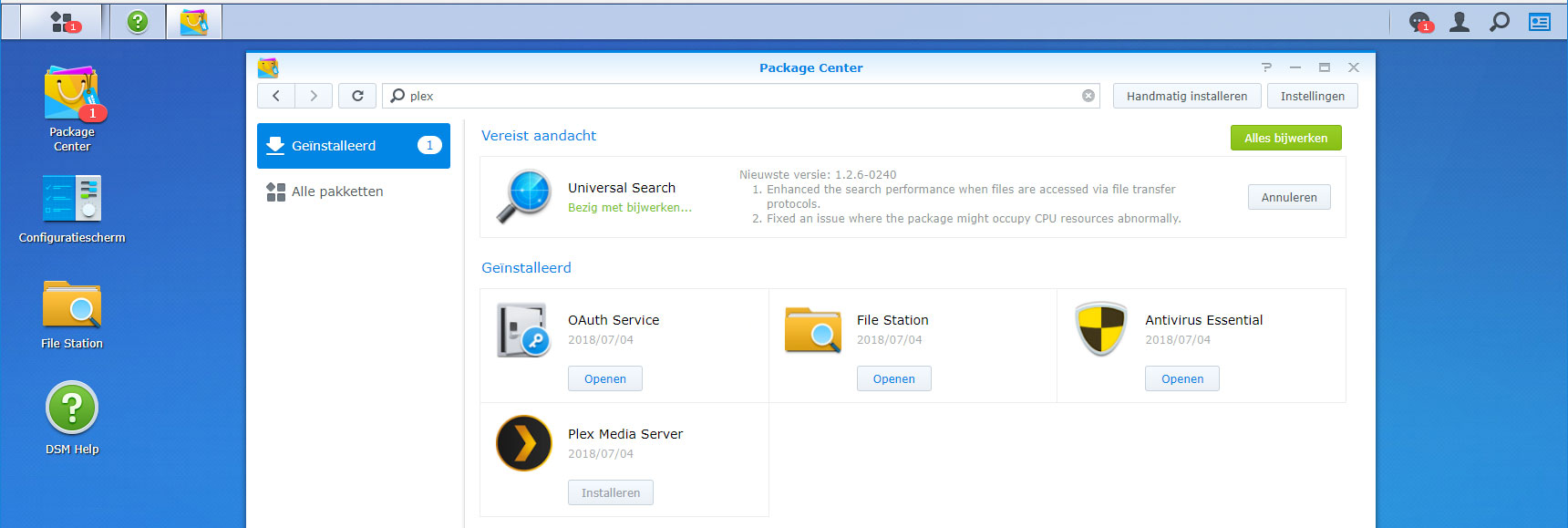Select the Package Center taskbar tab
The image size is (1568, 528).
194,22
